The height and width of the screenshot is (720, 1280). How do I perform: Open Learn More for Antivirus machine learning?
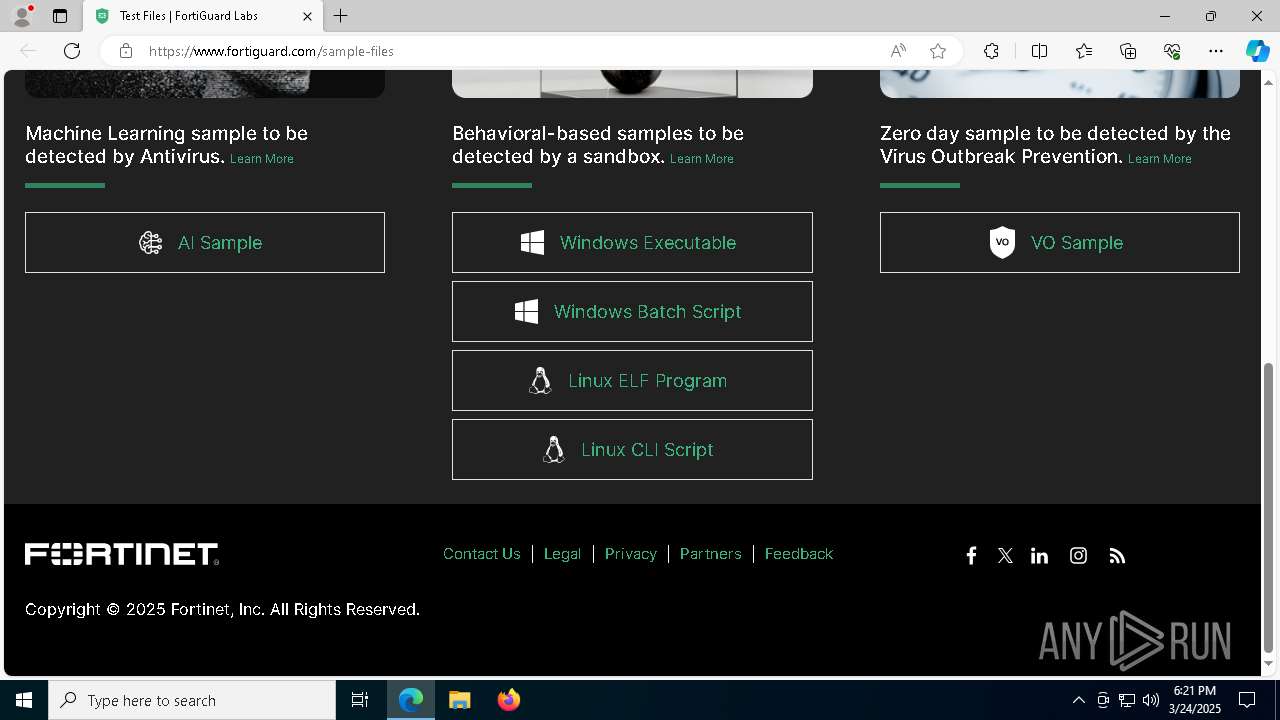(x=262, y=158)
